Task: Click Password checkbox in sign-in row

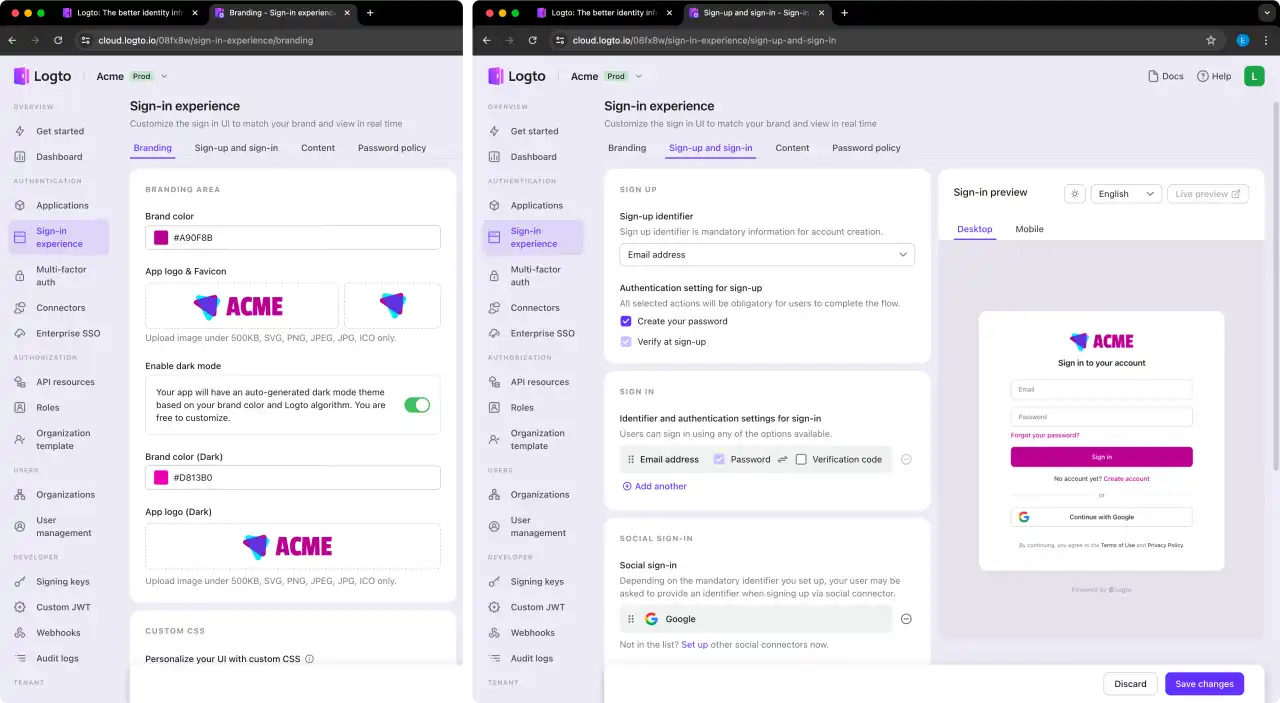Action: [x=719, y=459]
